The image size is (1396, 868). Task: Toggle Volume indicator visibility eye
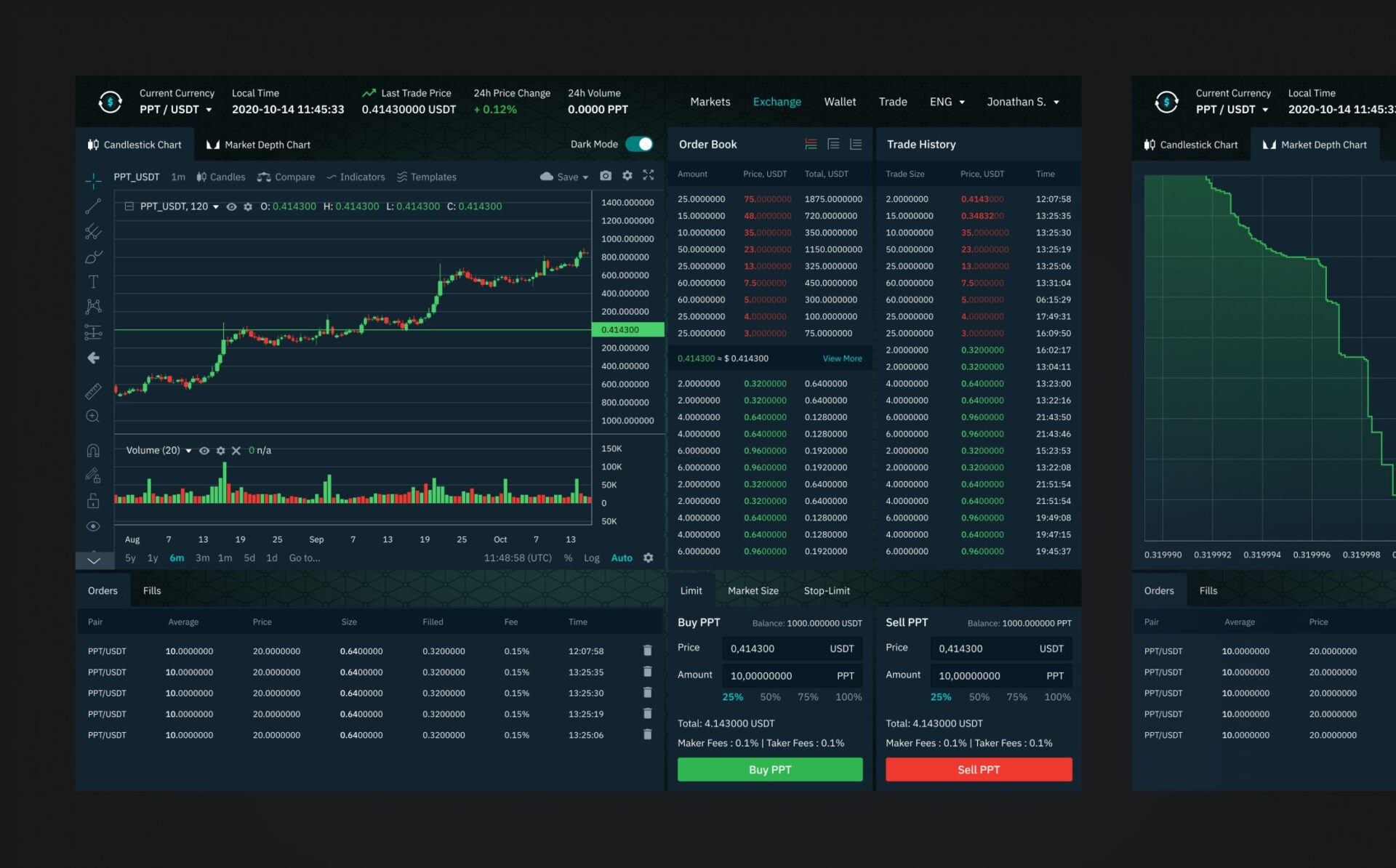pos(204,451)
